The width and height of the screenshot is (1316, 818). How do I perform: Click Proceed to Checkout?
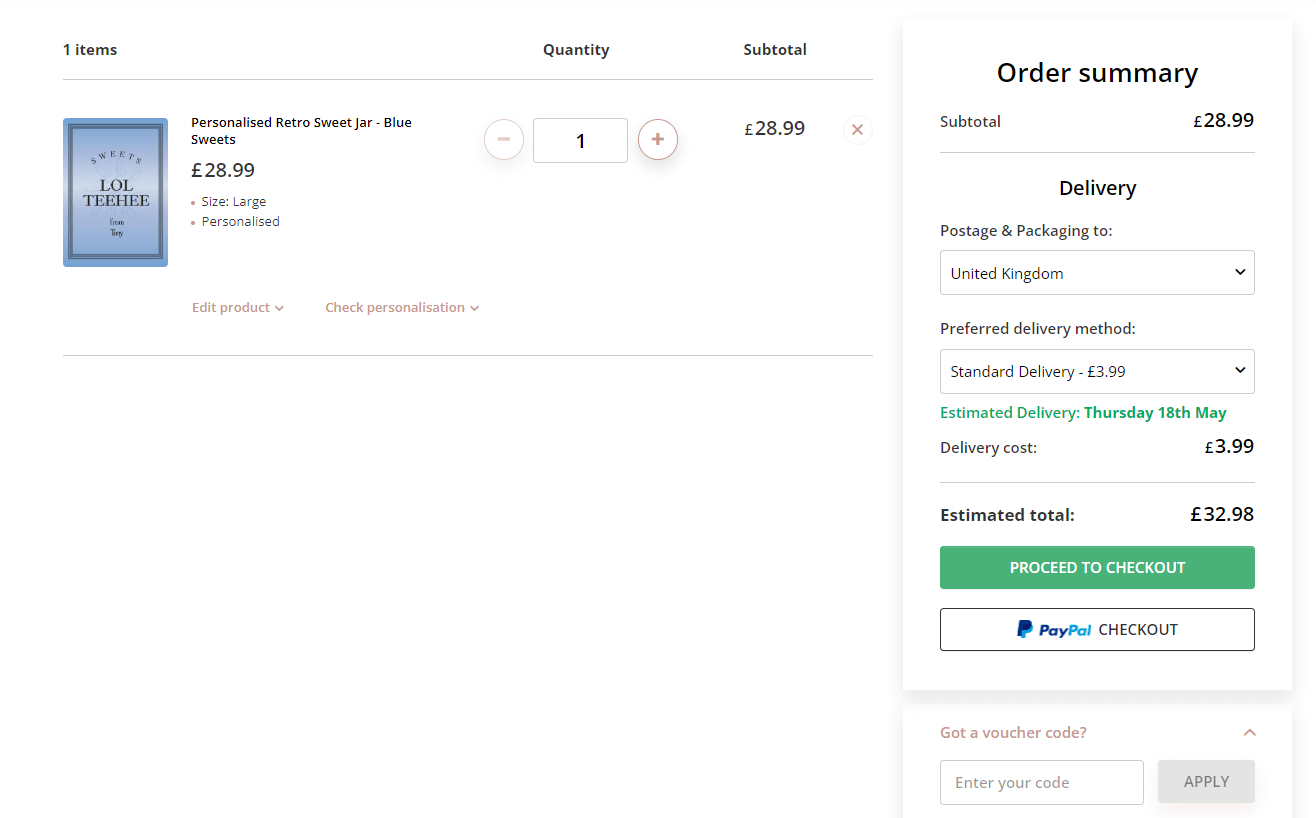1097,567
